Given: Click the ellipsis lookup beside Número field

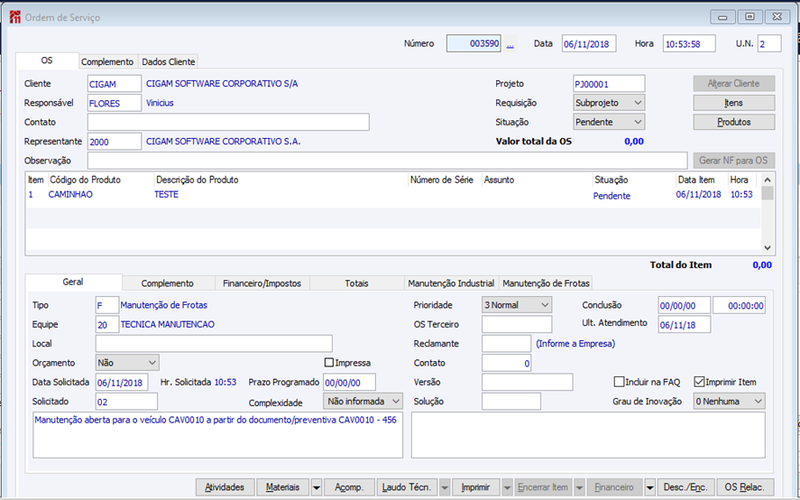Looking at the screenshot, I should click(x=510, y=44).
